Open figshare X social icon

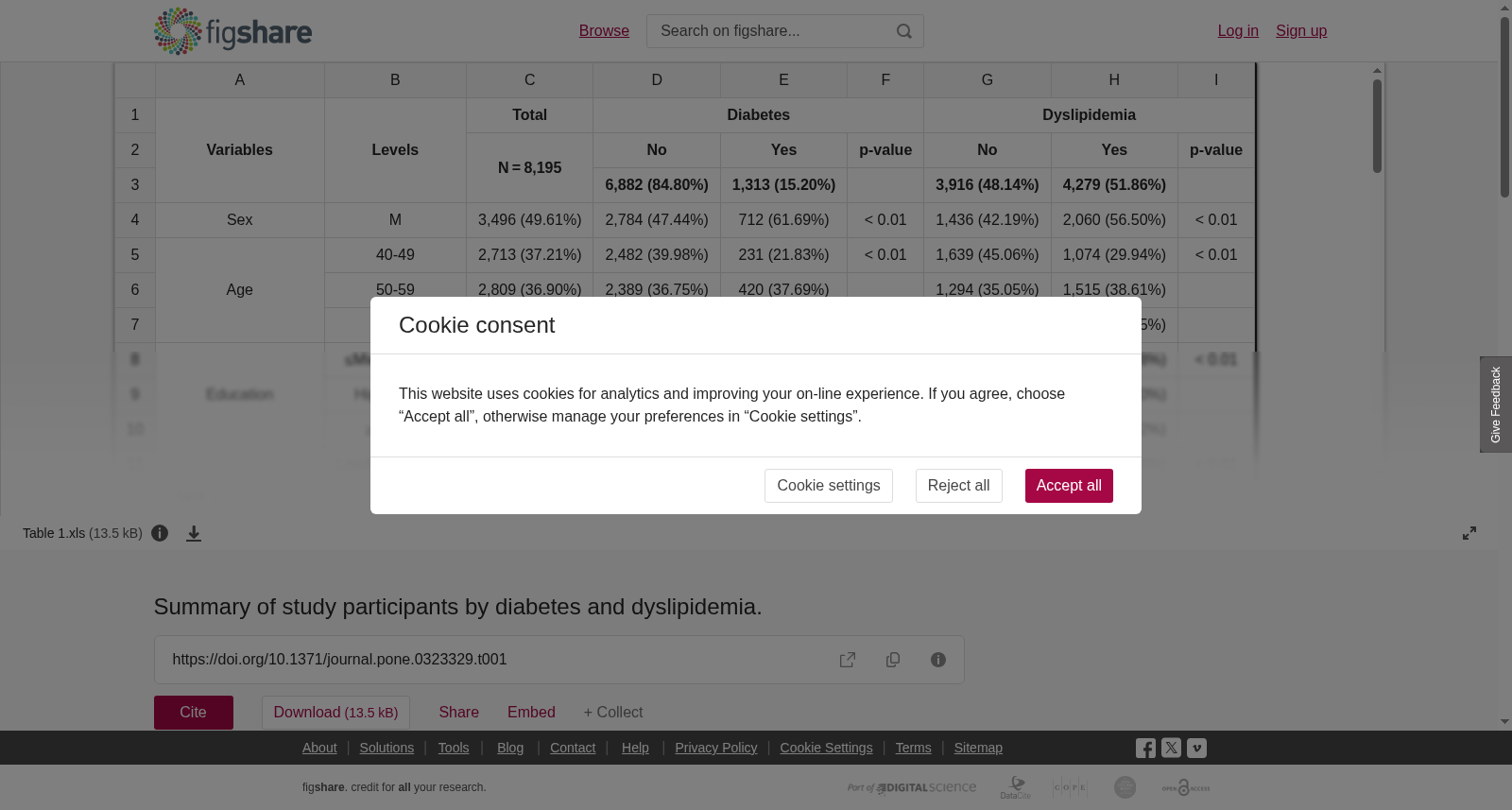tap(1171, 748)
